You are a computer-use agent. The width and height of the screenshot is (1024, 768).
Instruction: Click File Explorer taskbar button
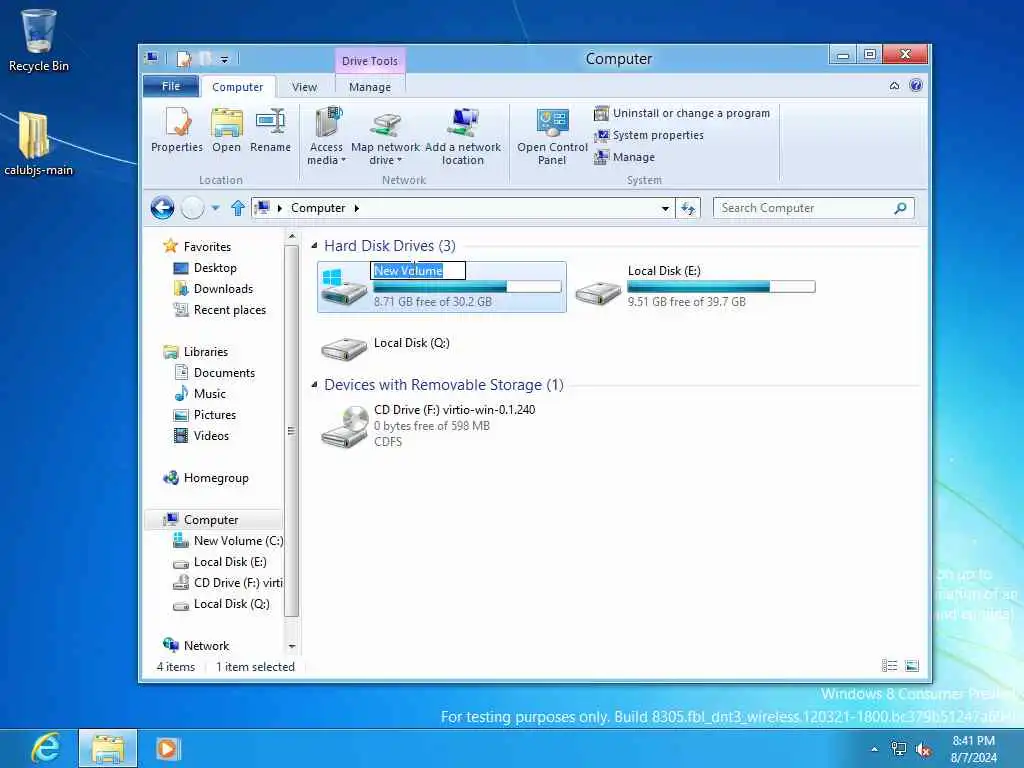pyautogui.click(x=108, y=748)
